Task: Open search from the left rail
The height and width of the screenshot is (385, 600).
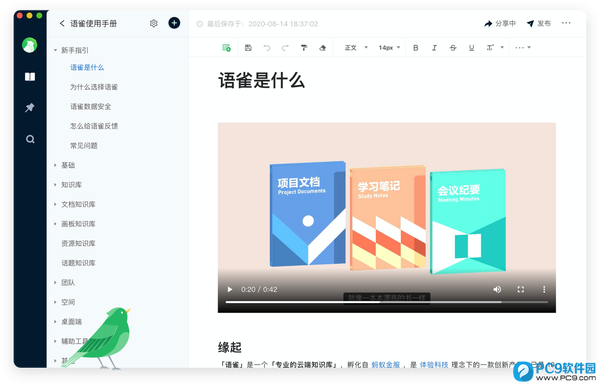Action: pos(30,139)
